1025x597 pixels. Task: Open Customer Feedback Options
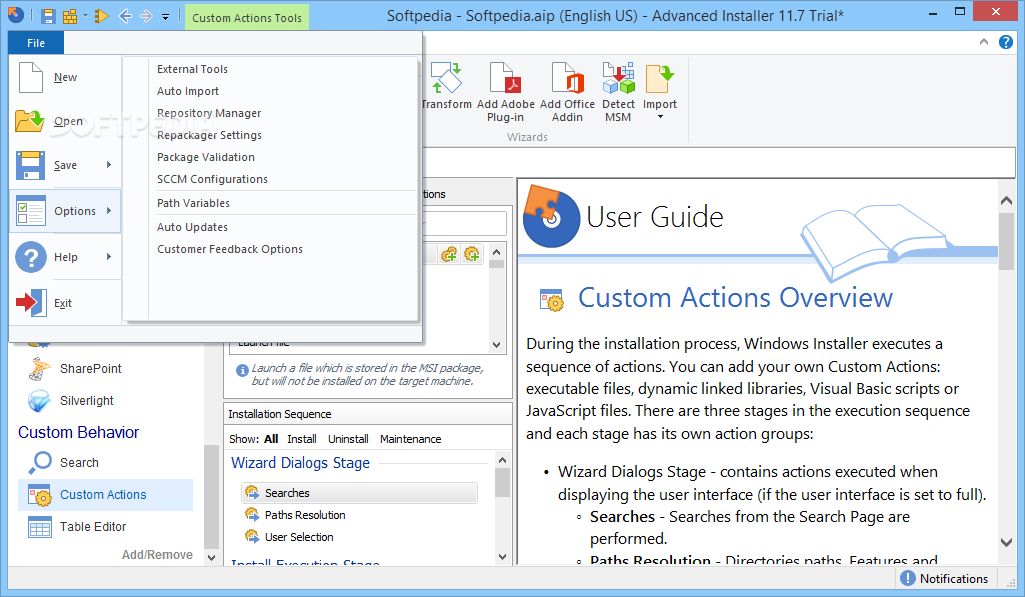230,250
